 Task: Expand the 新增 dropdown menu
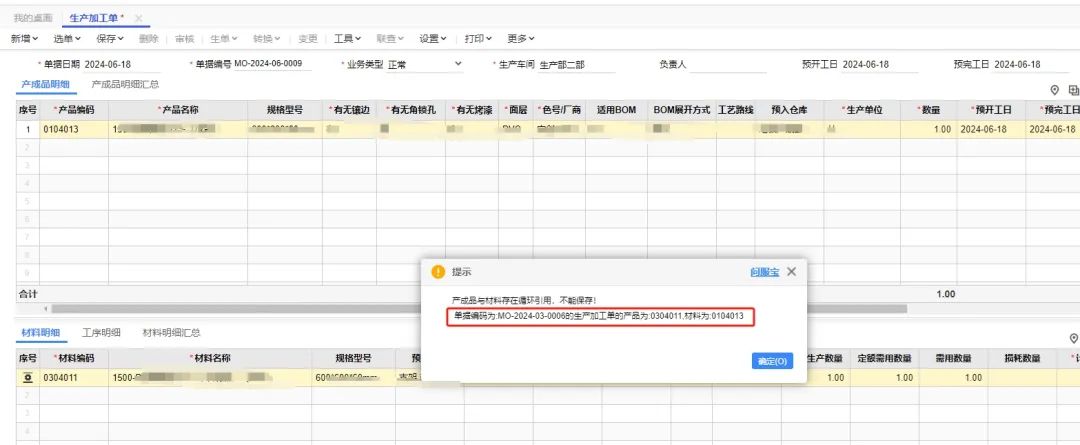(24, 39)
